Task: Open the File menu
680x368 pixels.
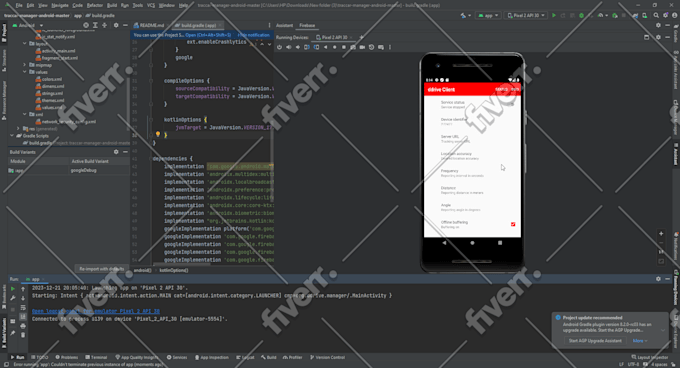Action: point(19,5)
